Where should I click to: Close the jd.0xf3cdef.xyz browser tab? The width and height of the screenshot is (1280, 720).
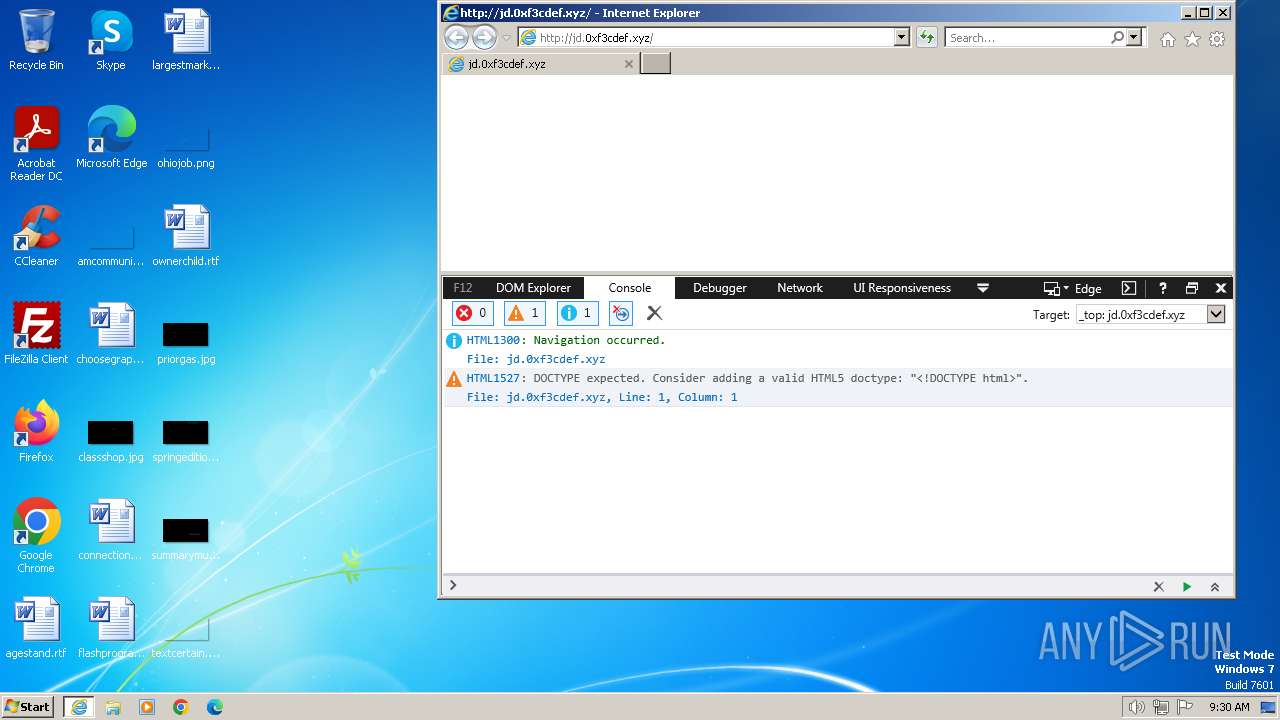629,64
